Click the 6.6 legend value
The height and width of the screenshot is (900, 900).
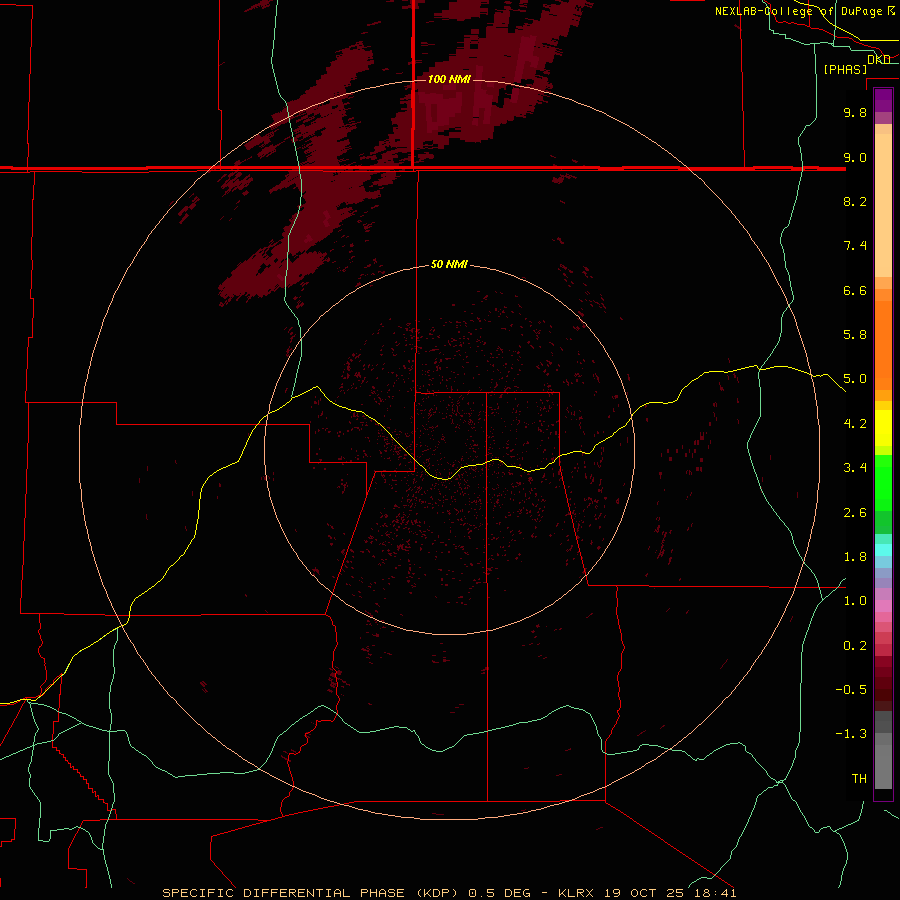coord(855,290)
